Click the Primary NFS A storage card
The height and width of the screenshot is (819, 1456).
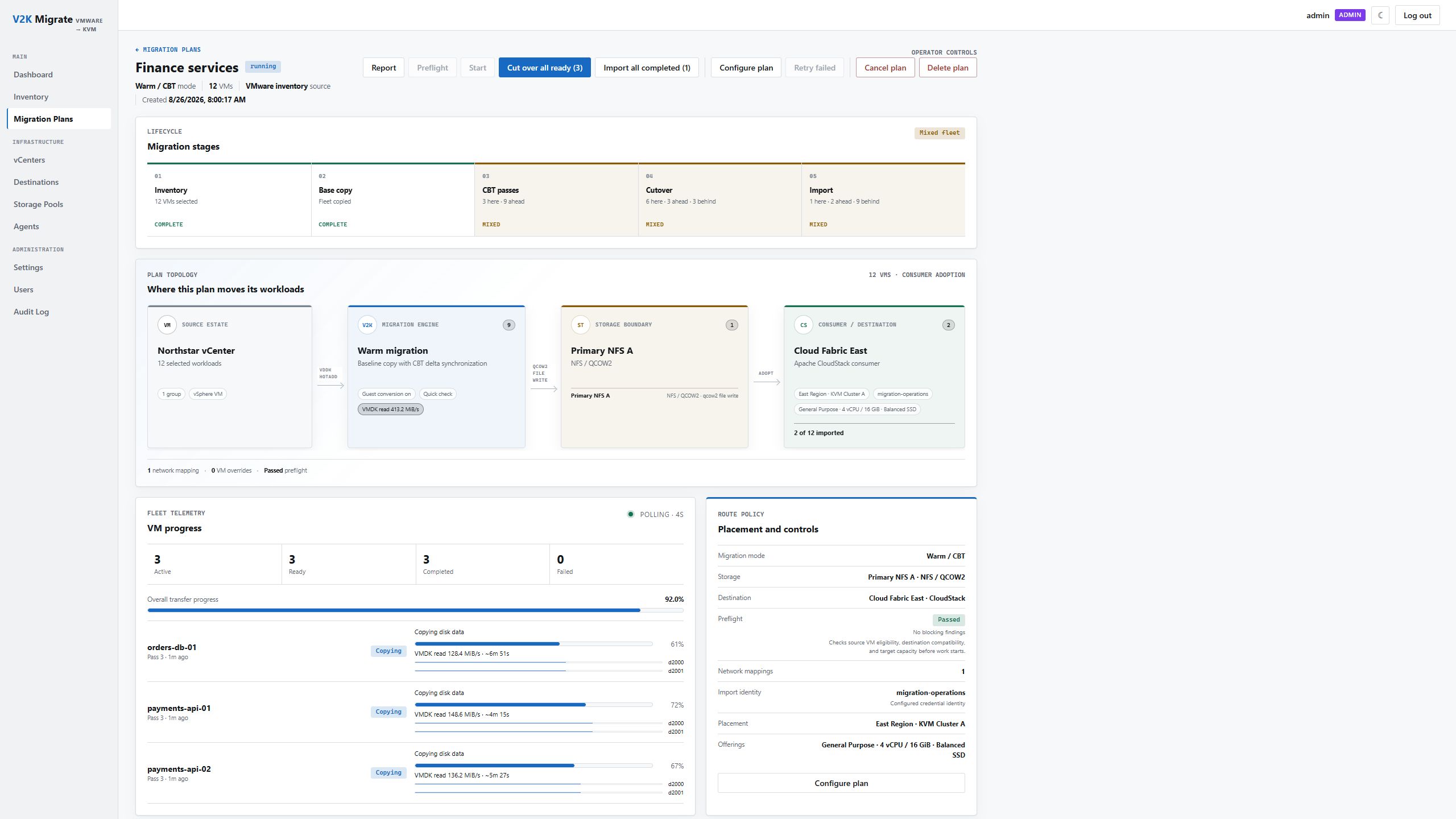click(654, 377)
